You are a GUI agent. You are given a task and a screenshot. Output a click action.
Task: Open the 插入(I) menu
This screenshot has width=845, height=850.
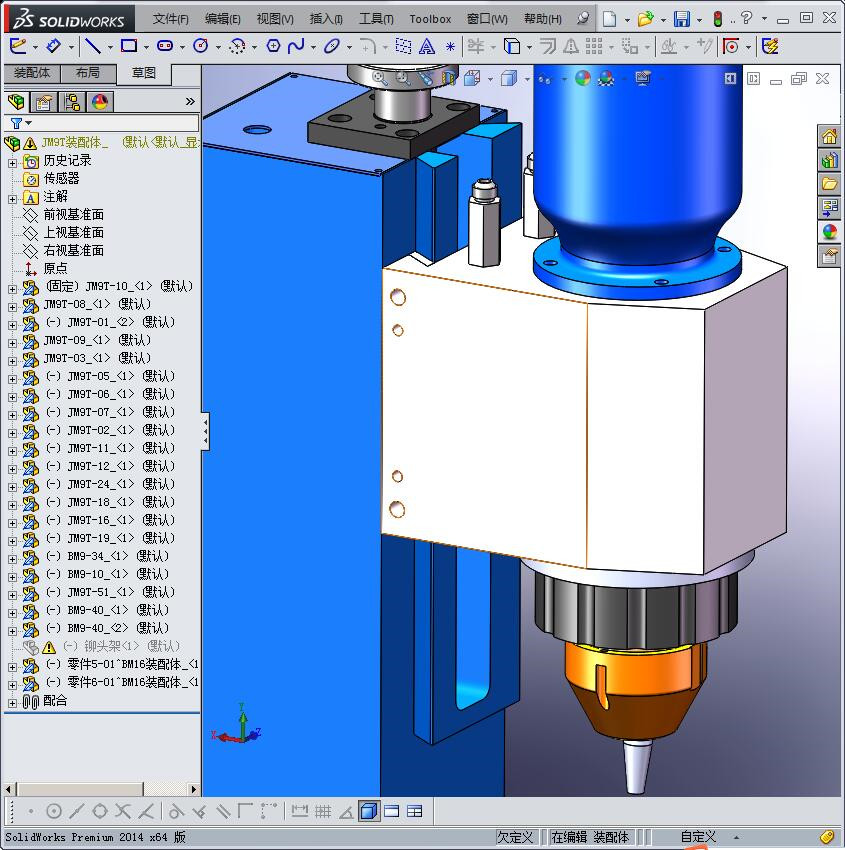(326, 19)
